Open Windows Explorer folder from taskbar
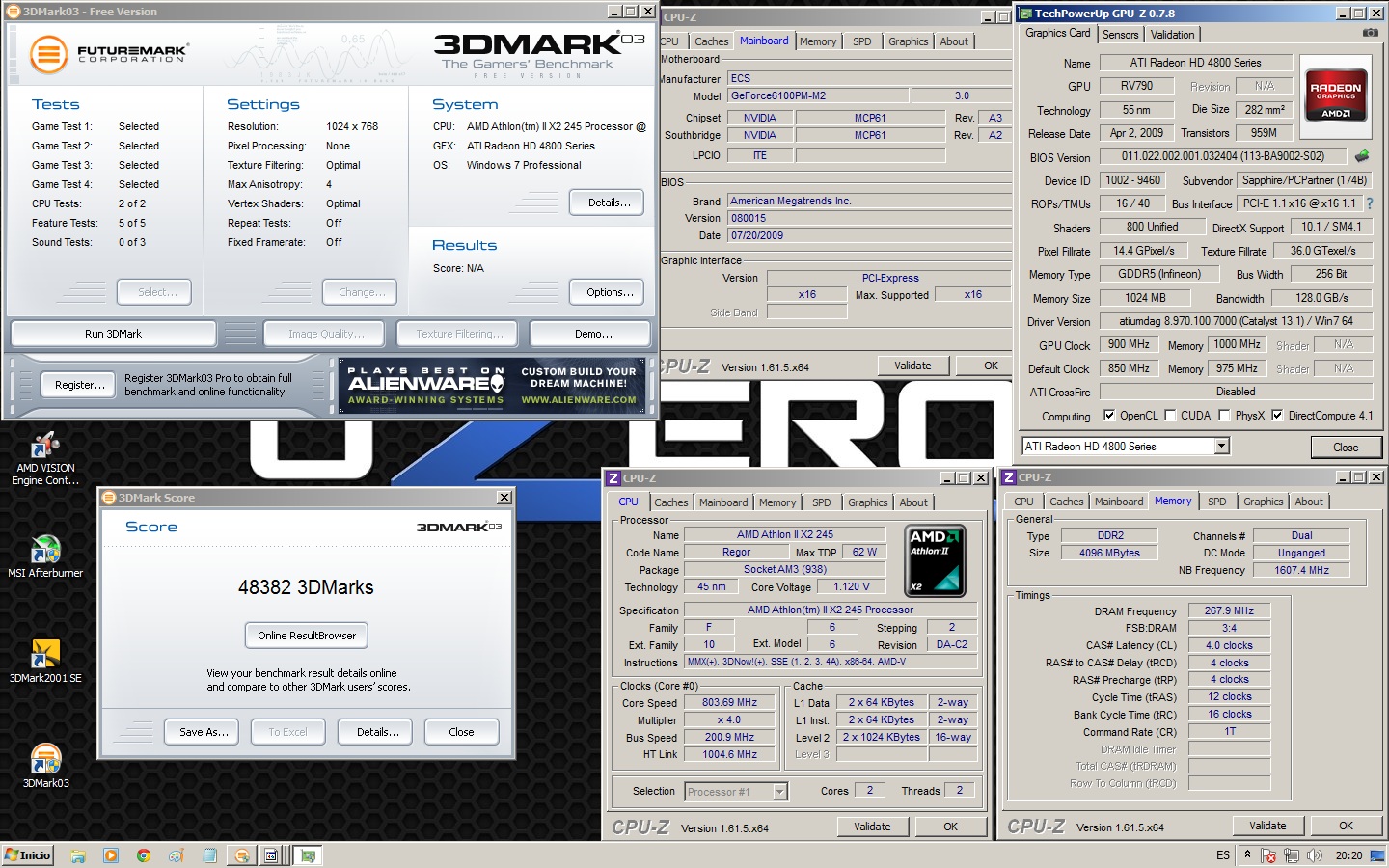1389x868 pixels. 78,855
